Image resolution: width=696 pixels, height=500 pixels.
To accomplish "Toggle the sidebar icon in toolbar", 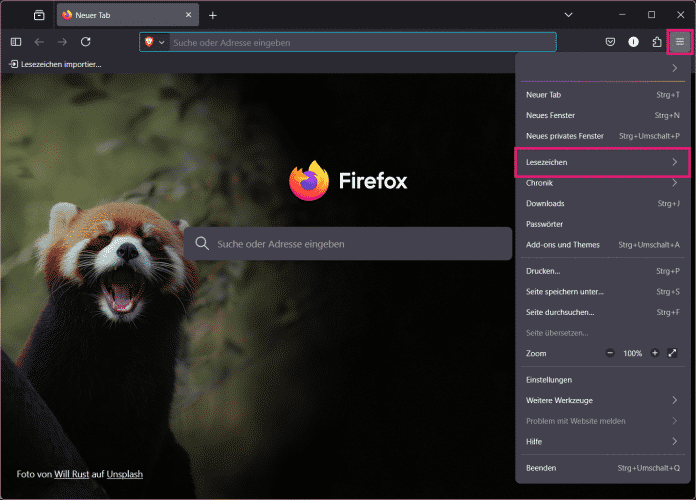I will coord(16,42).
